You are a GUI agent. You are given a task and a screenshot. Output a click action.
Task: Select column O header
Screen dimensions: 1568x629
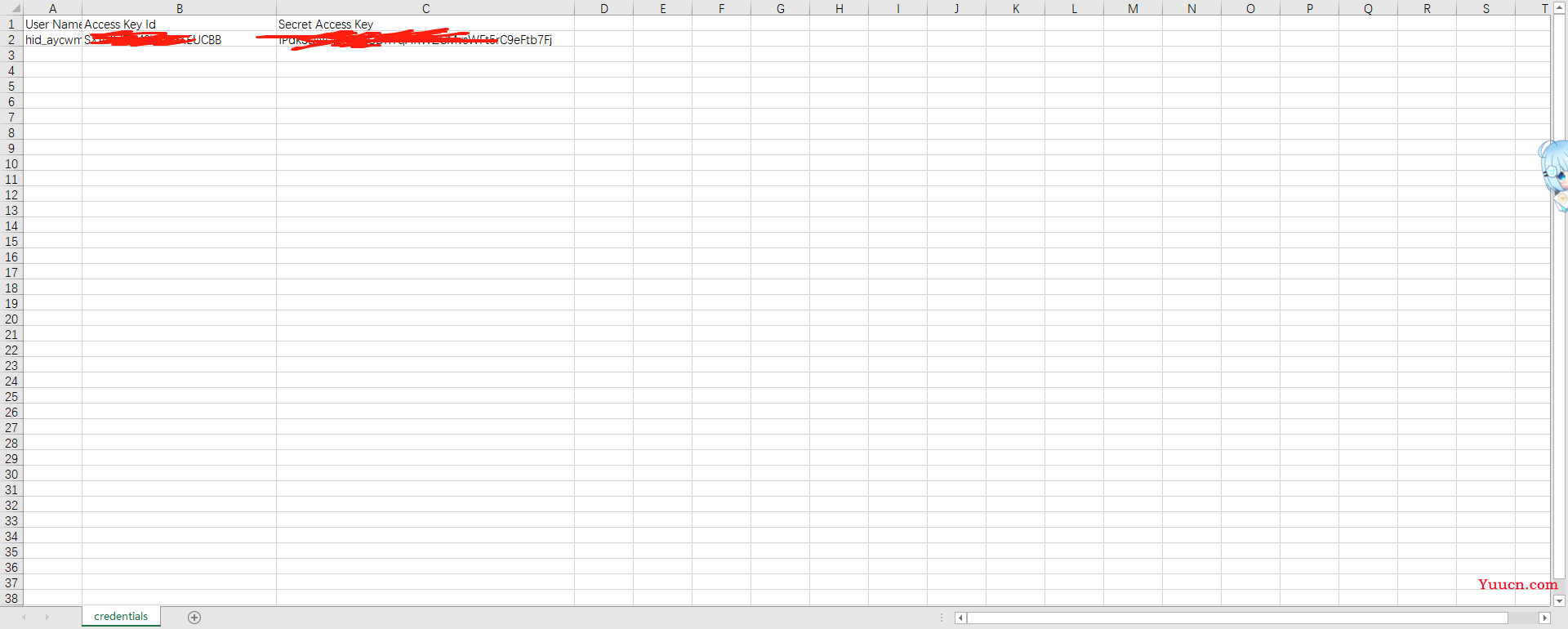point(1251,8)
